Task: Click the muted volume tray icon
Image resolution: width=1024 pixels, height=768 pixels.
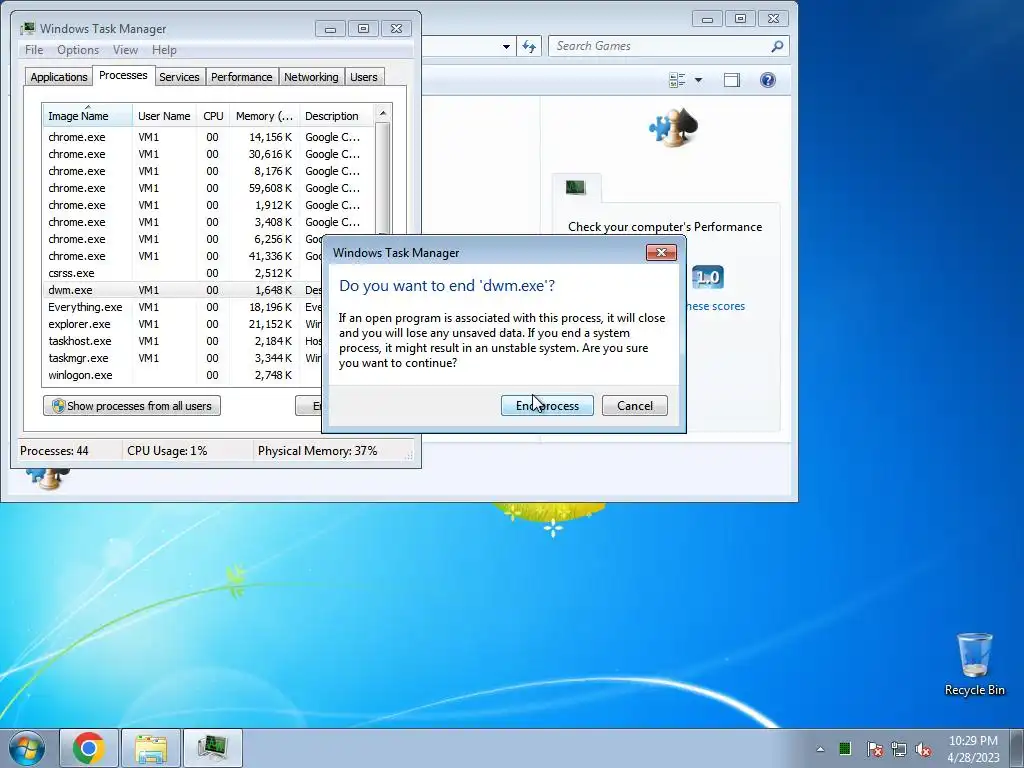Action: pos(923,749)
